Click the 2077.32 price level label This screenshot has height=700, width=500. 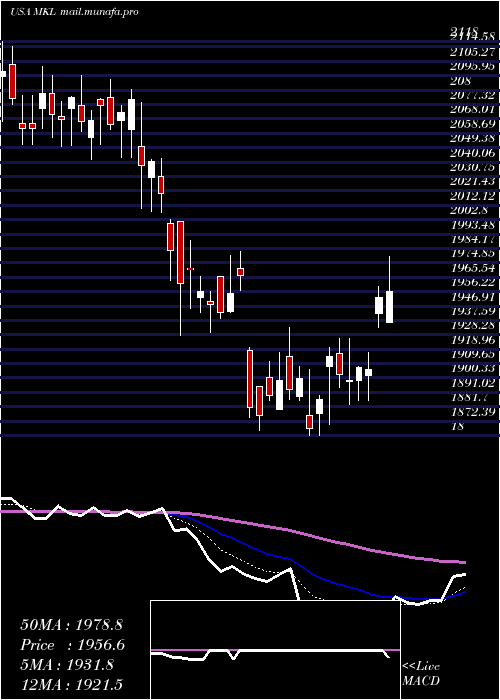click(473, 95)
